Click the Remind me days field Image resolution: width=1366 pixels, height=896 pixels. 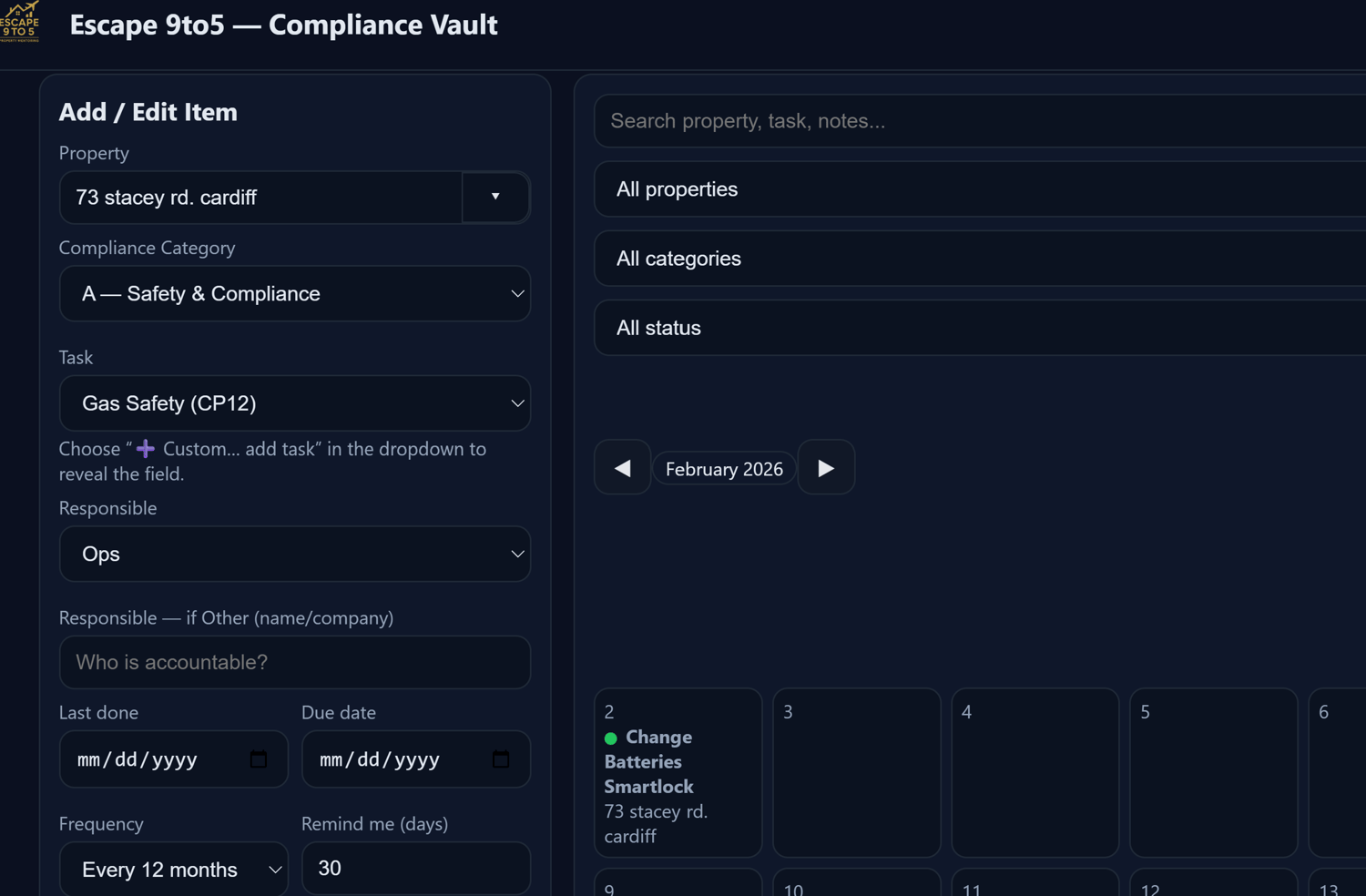pyautogui.click(x=416, y=869)
